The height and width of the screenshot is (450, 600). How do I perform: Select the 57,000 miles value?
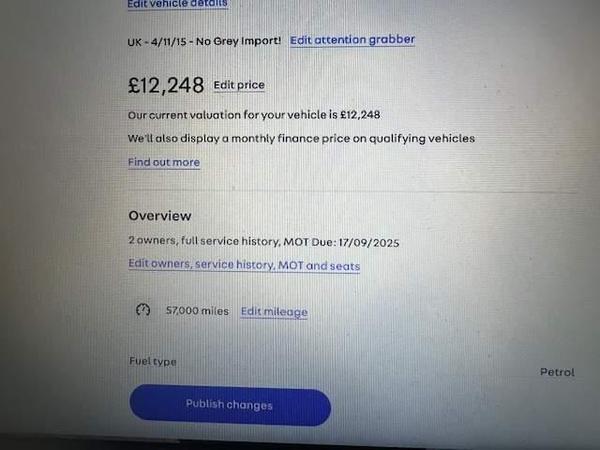coord(197,311)
